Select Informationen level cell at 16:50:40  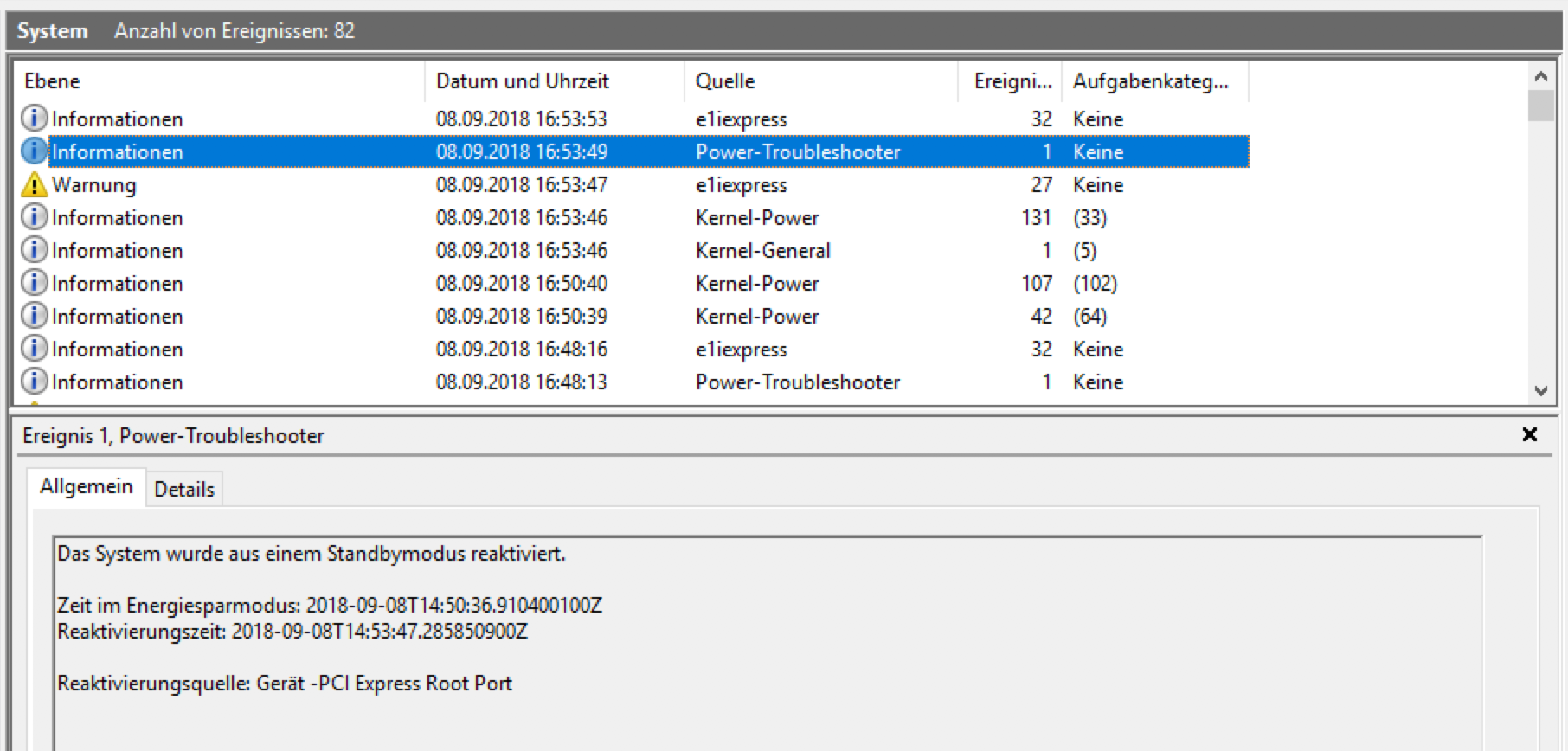(117, 283)
